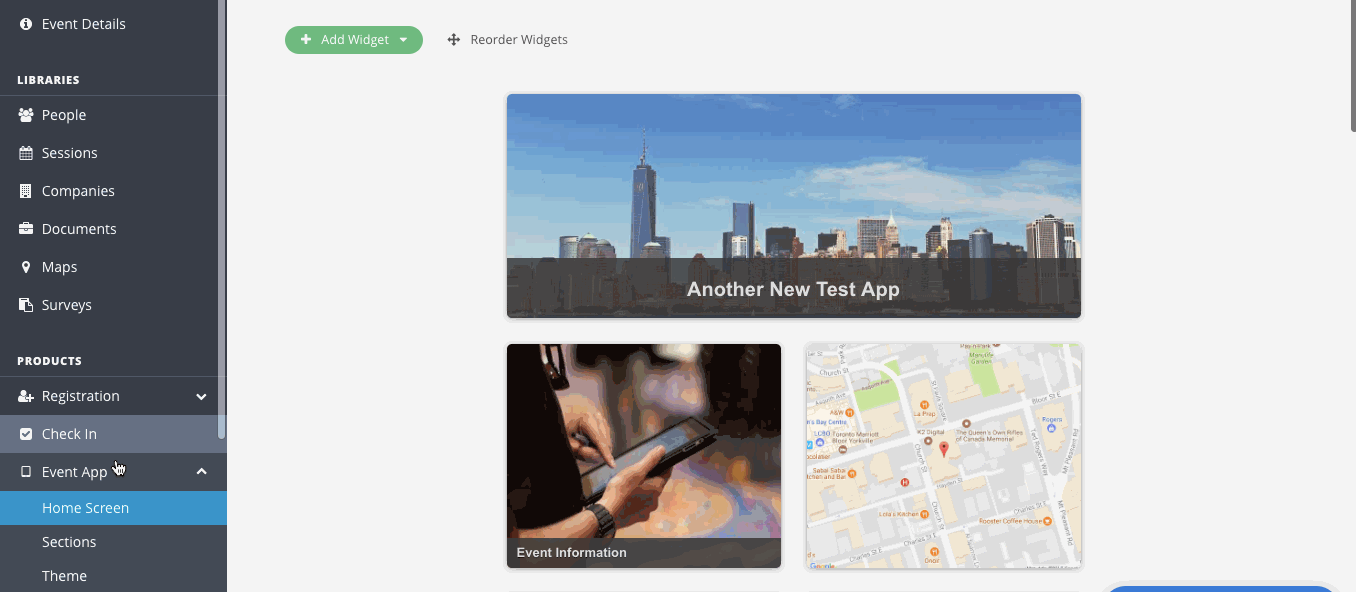The height and width of the screenshot is (592, 1356).
Task: Open the Event Information widget tile
Action: 644,456
